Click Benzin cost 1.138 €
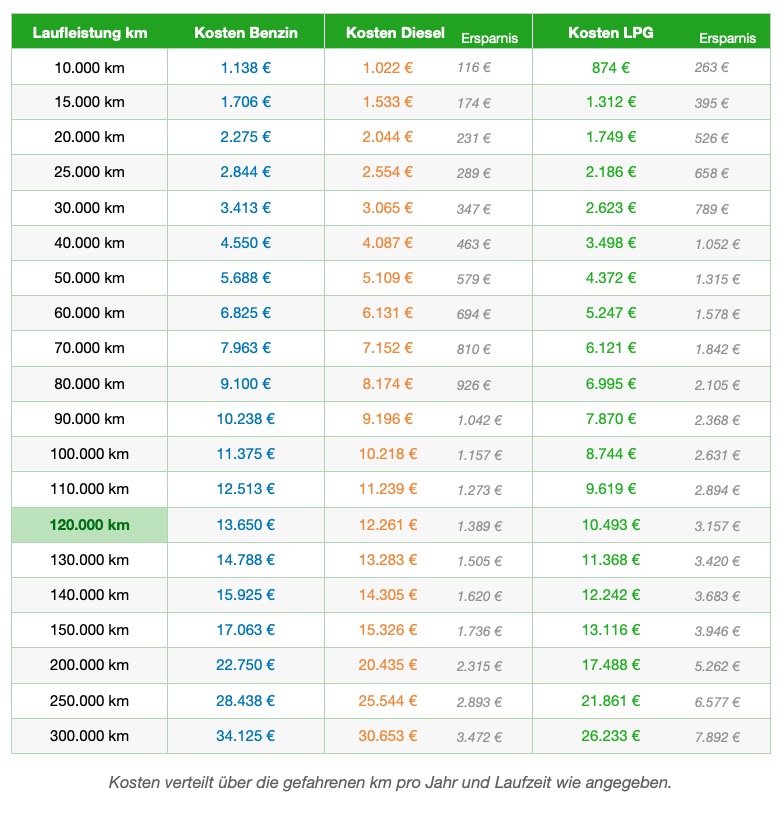Viewport: 783px width, 815px height. pos(246,68)
